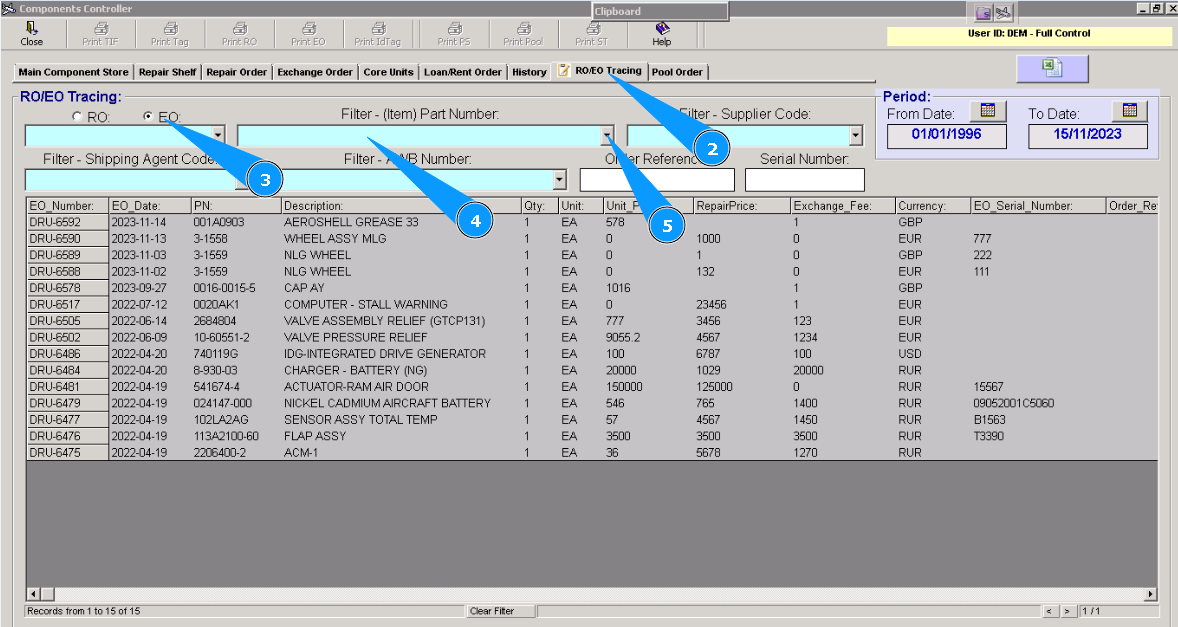The height and width of the screenshot is (627, 1178).
Task: Select the RO radio button
Action: [77, 116]
